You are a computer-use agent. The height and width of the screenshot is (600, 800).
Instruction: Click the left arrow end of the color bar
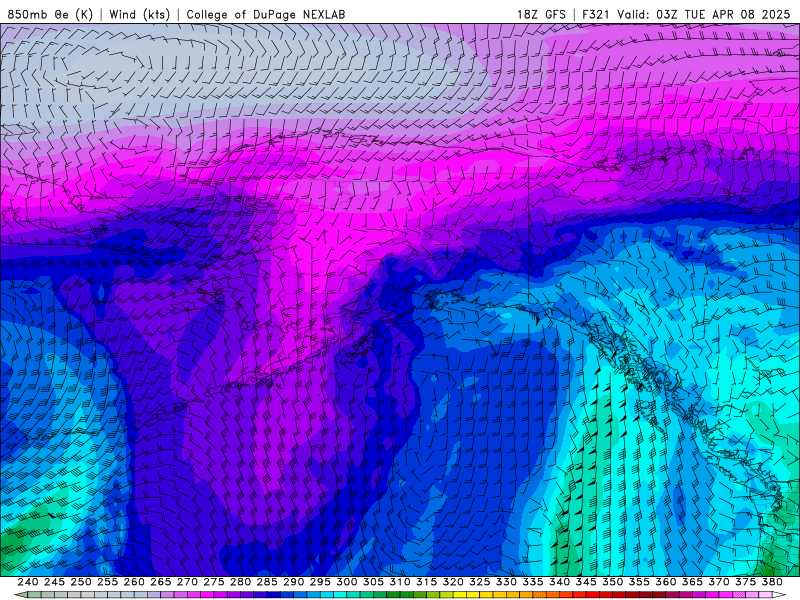(x=20, y=595)
